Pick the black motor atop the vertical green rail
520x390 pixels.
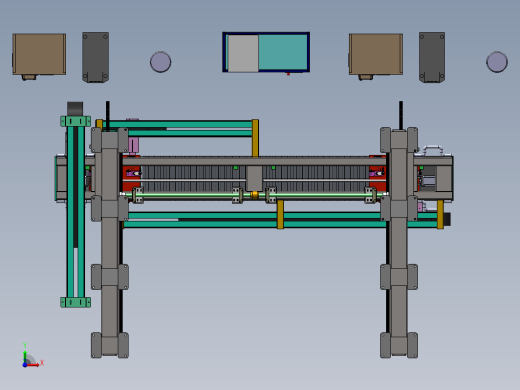click(x=75, y=109)
